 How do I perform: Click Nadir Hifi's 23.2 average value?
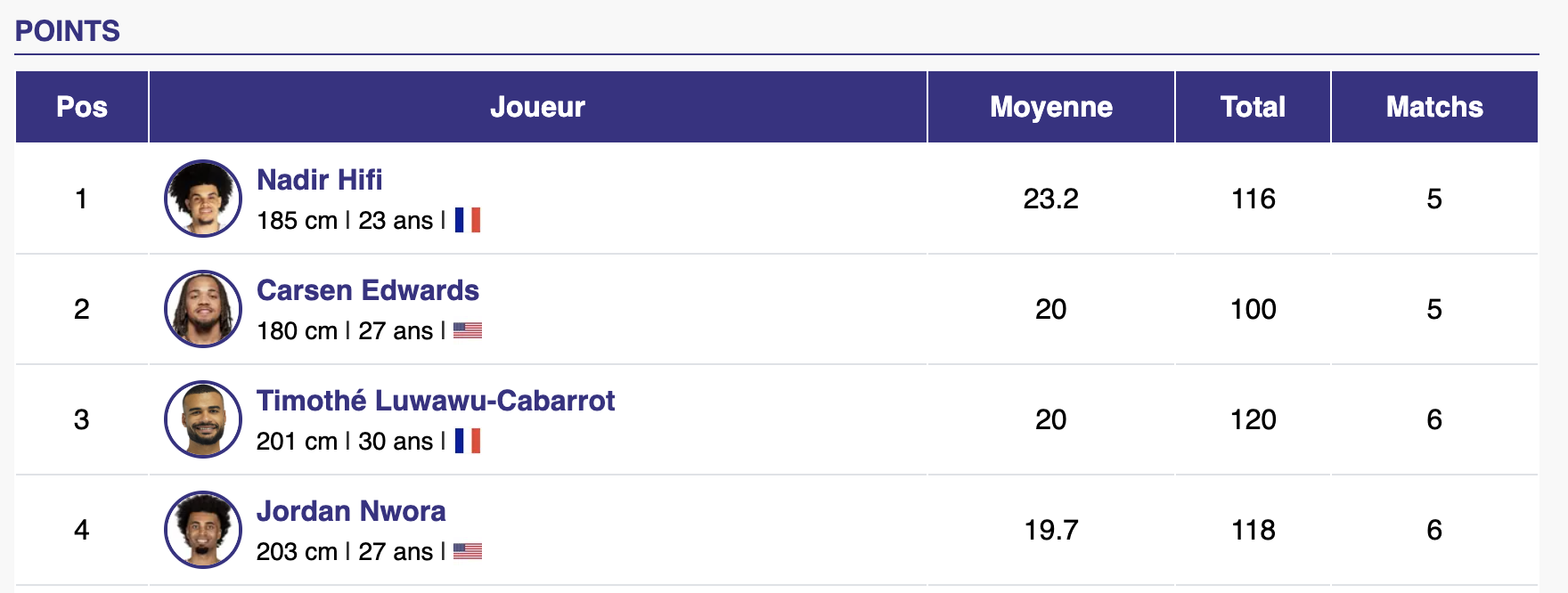point(1050,199)
